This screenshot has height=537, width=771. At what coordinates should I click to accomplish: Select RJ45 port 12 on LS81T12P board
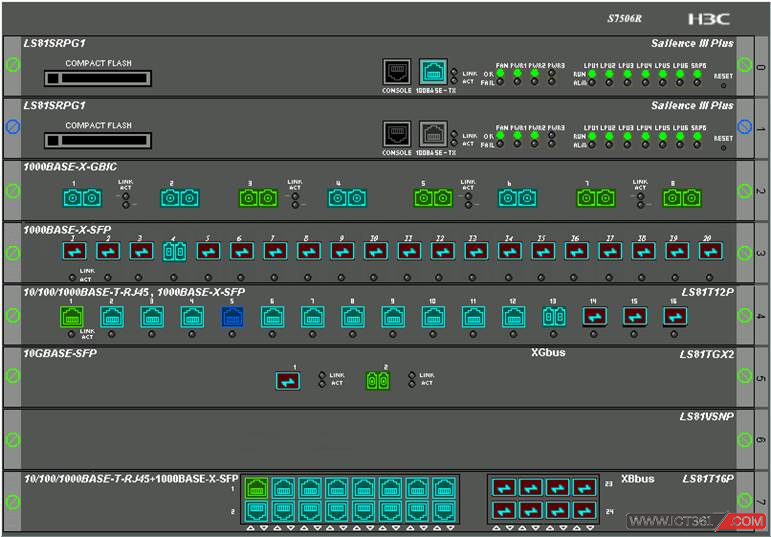pyautogui.click(x=513, y=317)
